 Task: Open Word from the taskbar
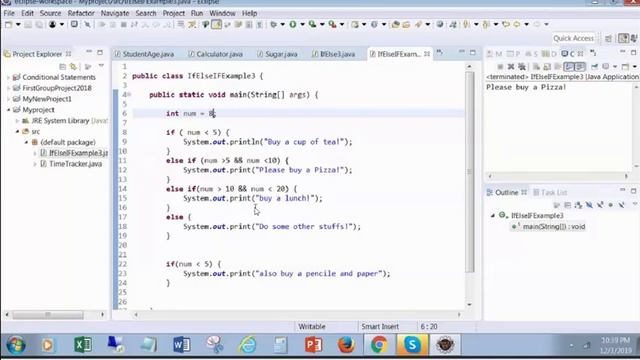[181, 345]
